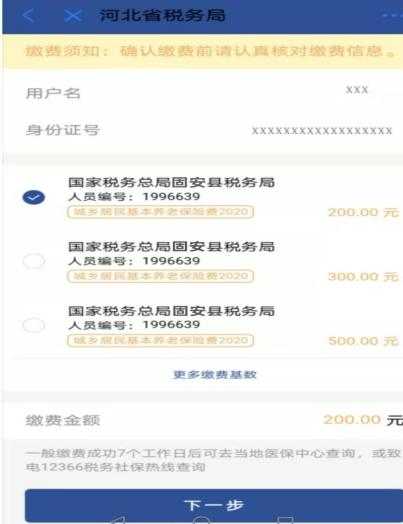This screenshot has width=403, height=524.
Task: Tap the back arrow in header
Action: tap(29, 15)
